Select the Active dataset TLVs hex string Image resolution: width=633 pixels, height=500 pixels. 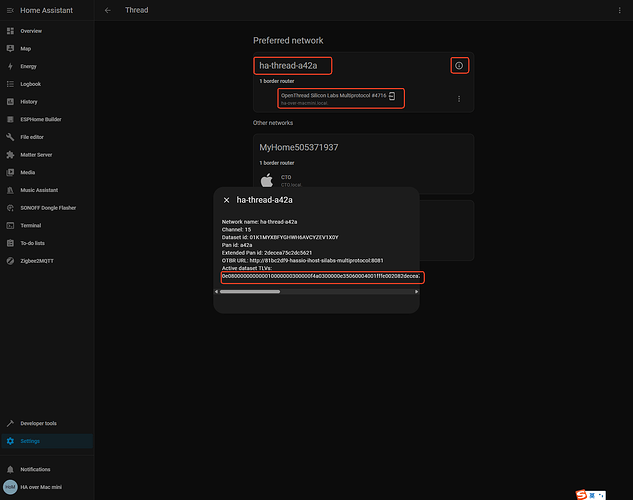(x=321, y=276)
